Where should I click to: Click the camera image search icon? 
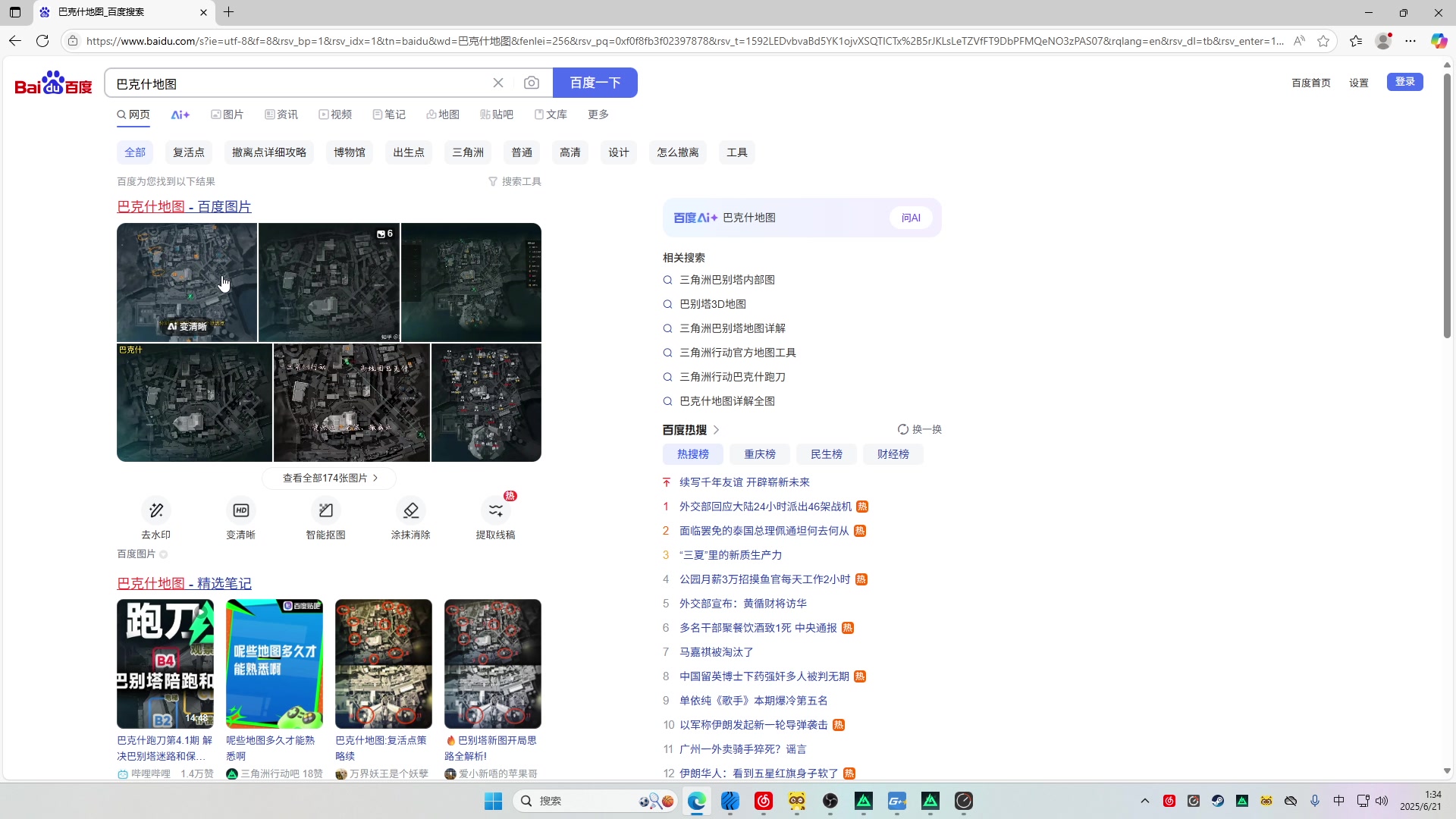[532, 83]
